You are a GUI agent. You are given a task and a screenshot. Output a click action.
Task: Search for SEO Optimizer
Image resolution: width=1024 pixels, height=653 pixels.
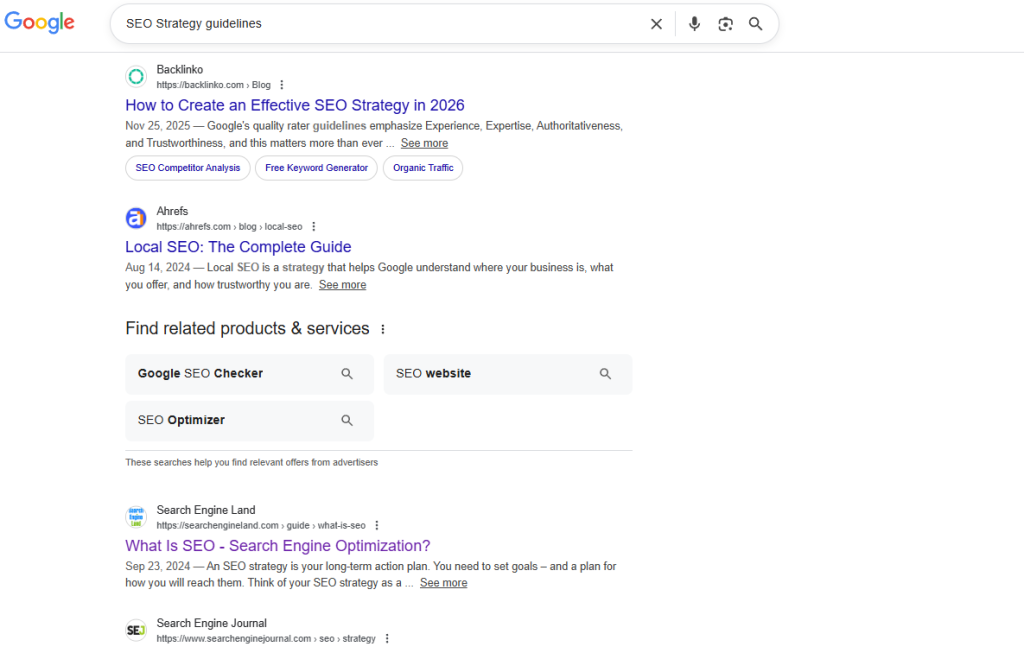point(249,421)
